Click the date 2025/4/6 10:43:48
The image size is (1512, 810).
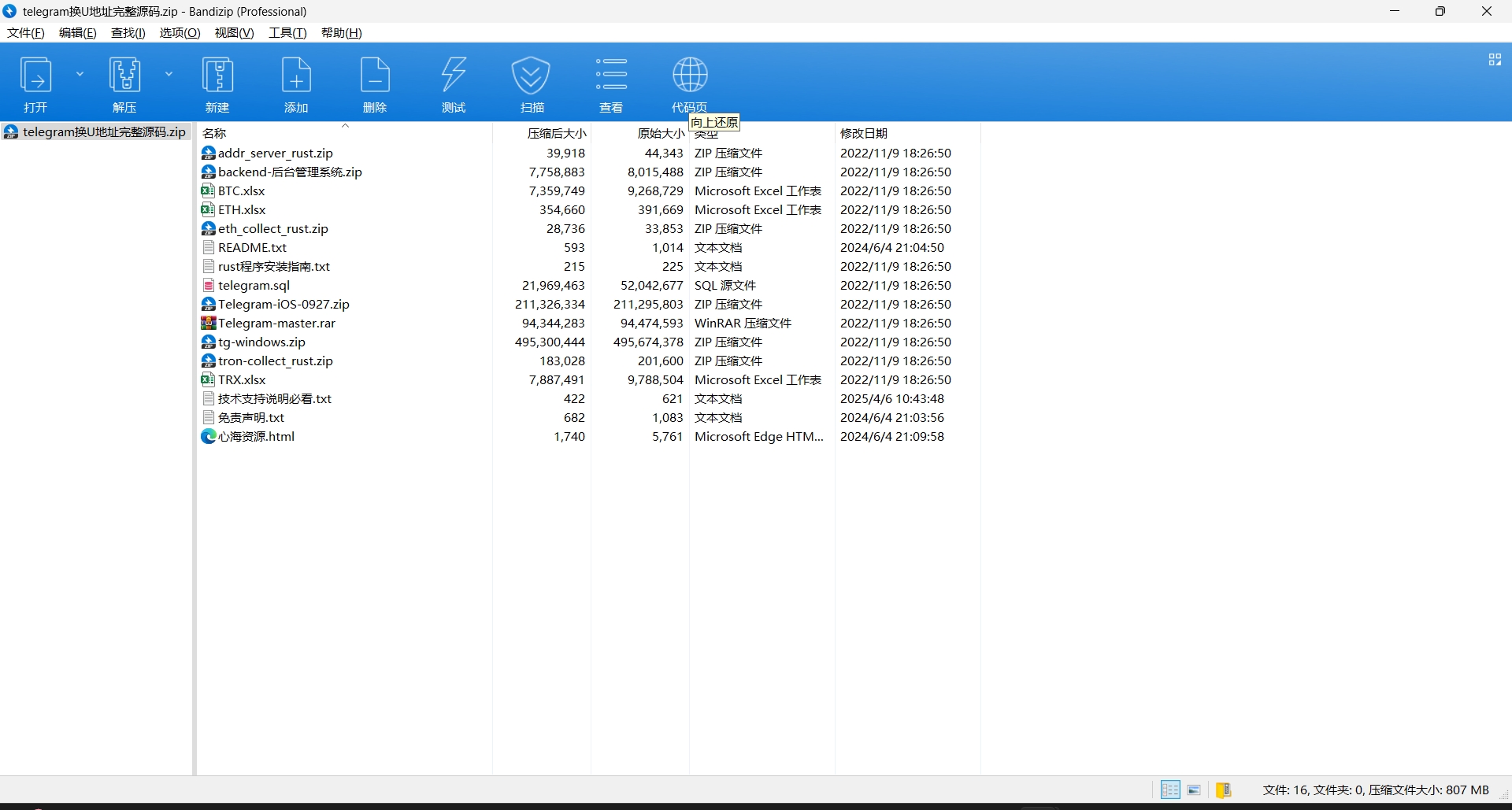tap(892, 398)
